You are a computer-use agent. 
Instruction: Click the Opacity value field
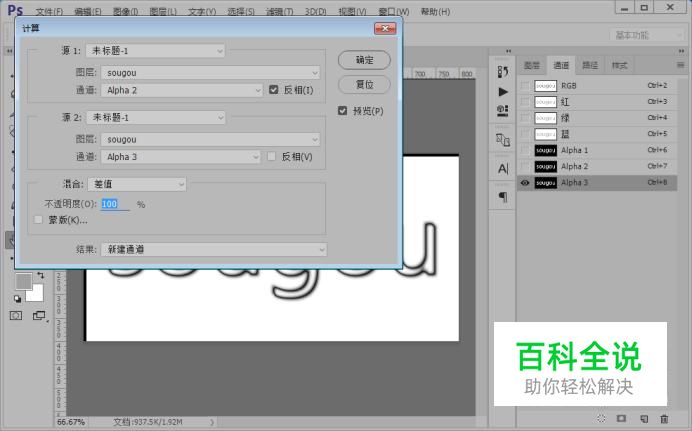point(115,204)
